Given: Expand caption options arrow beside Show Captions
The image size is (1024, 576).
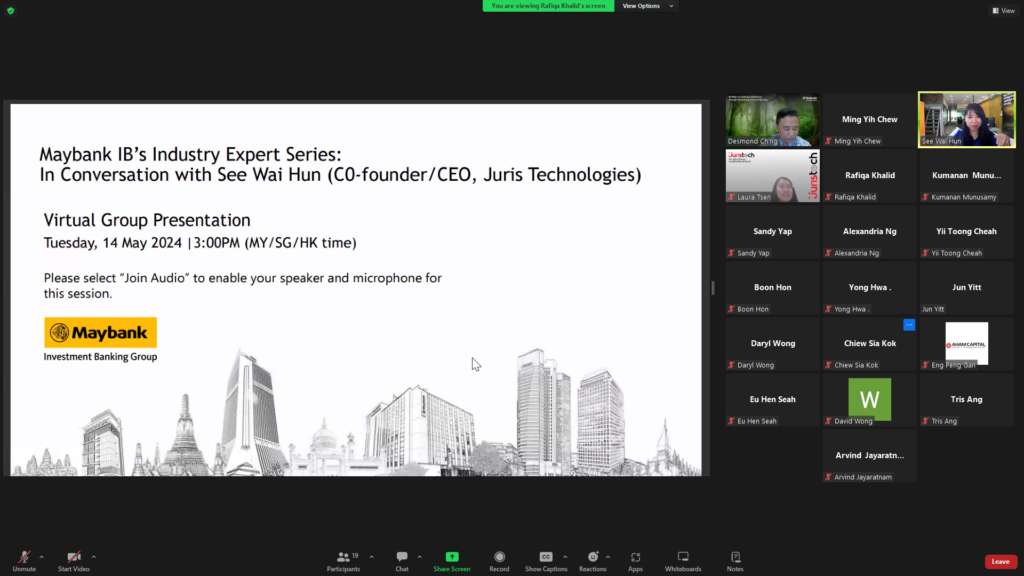Looking at the screenshot, I should point(565,557).
